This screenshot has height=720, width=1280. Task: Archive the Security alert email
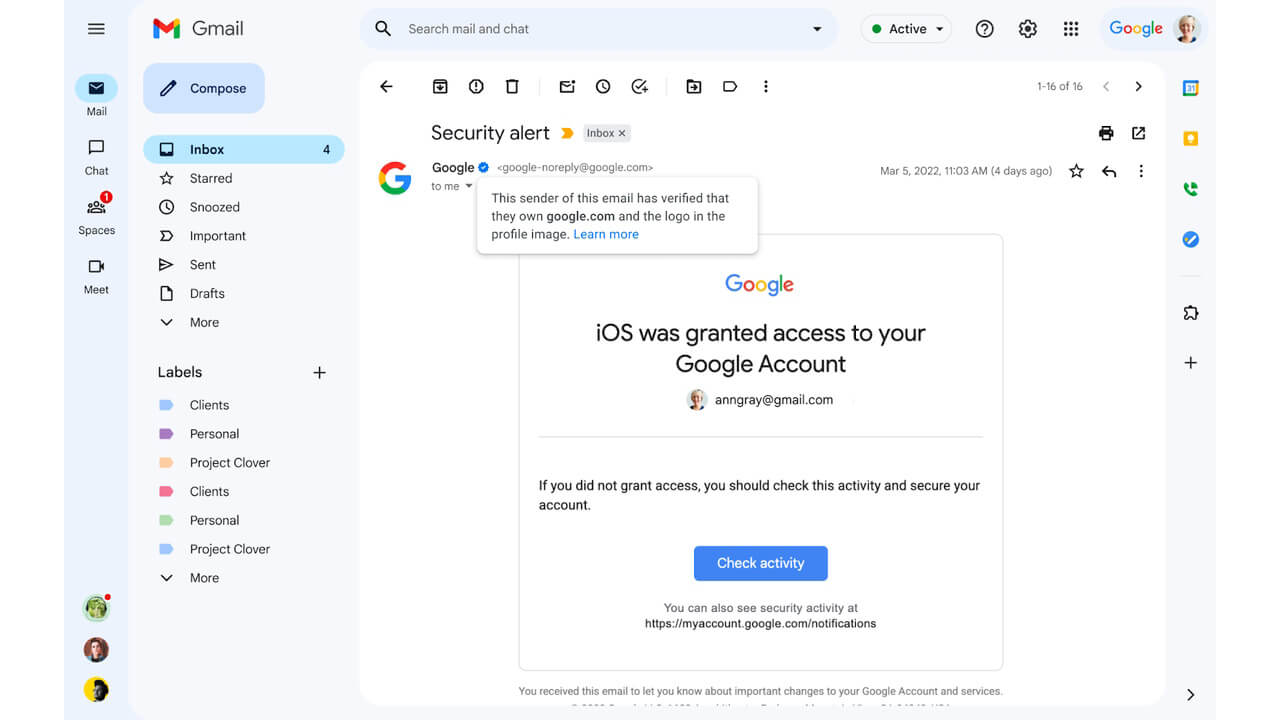click(440, 87)
